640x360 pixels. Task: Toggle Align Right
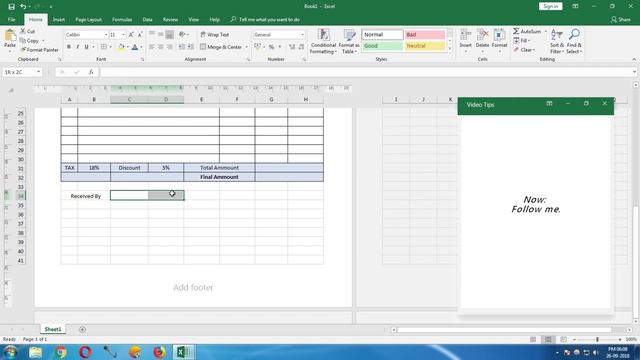tap(169, 47)
